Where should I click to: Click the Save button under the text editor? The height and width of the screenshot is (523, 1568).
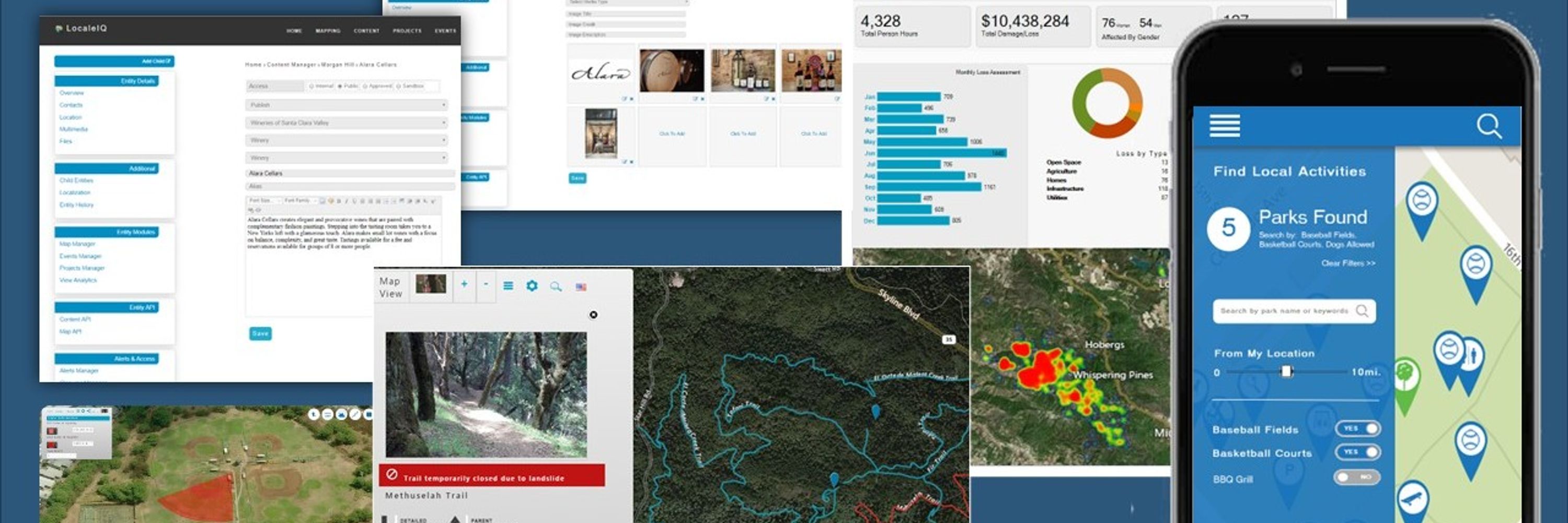(x=260, y=334)
